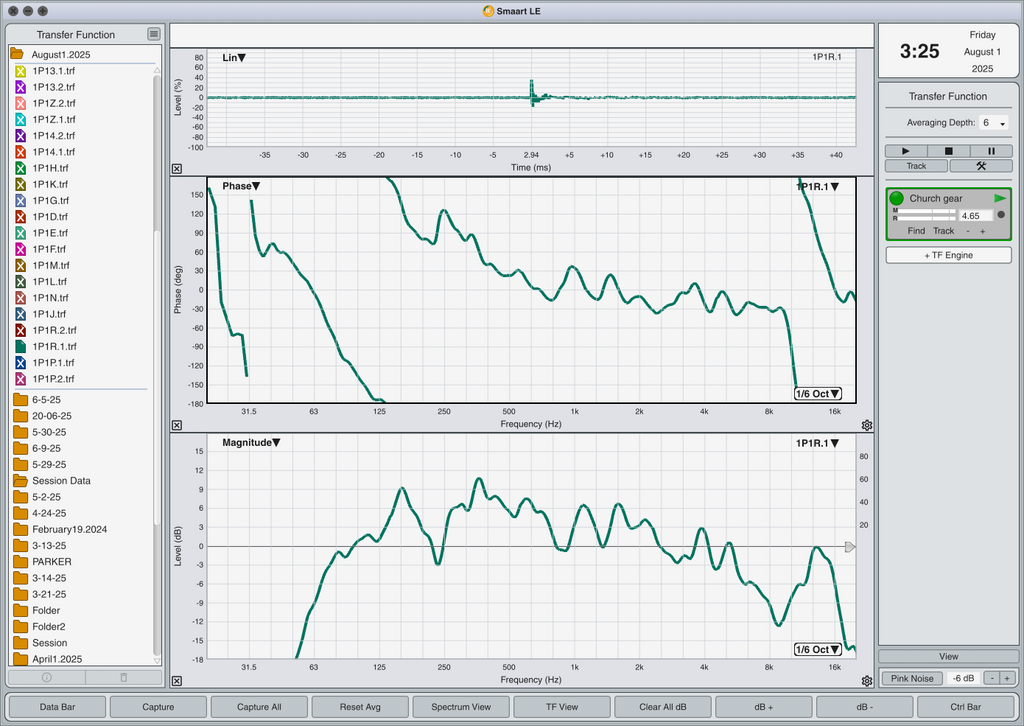
Task: Toggle the Pink Noise generator
Action: click(x=911, y=679)
